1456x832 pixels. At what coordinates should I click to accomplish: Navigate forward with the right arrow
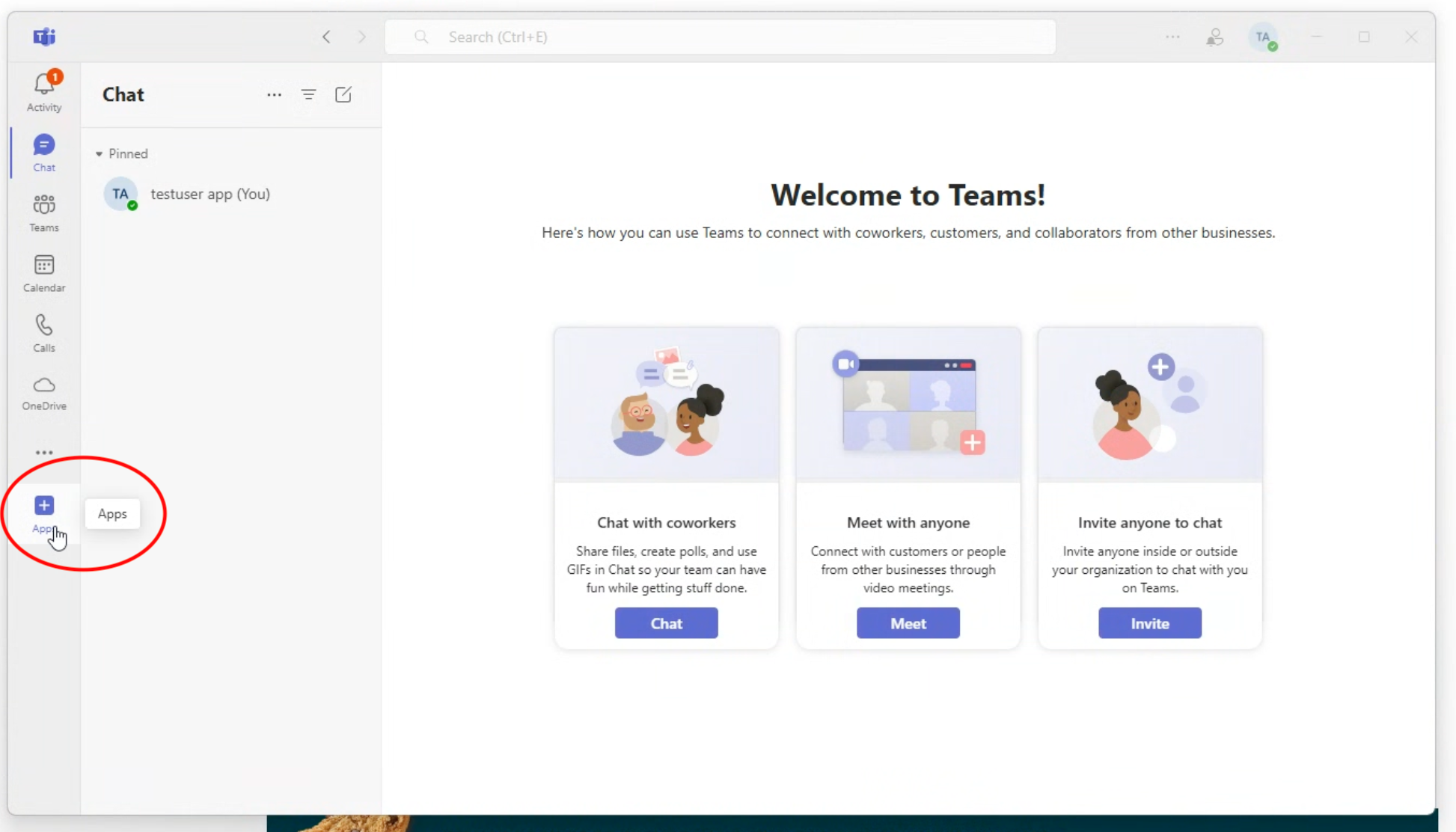(362, 37)
